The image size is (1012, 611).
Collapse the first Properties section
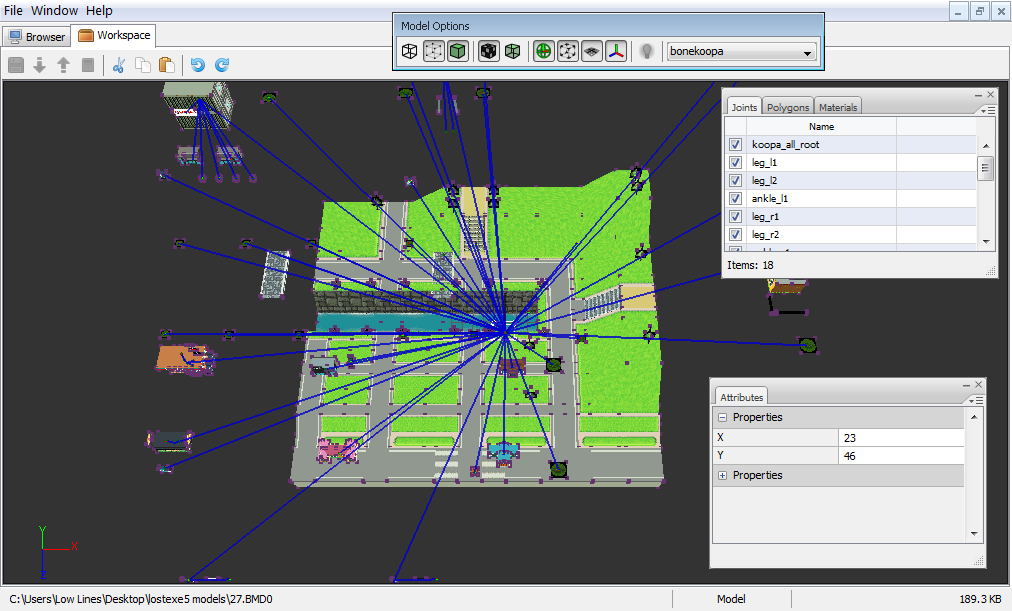point(722,417)
